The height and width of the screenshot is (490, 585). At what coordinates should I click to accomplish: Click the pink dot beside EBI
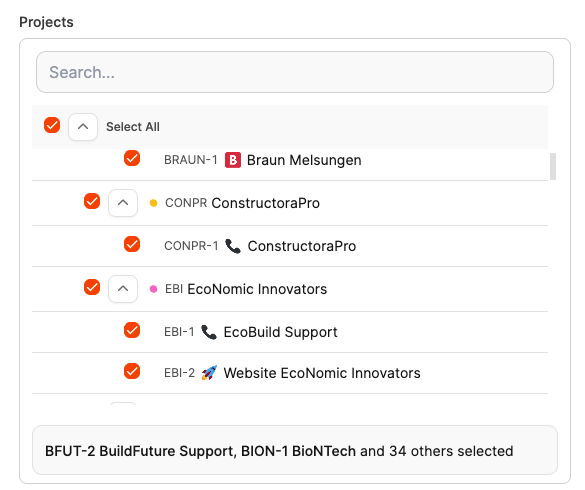153,289
